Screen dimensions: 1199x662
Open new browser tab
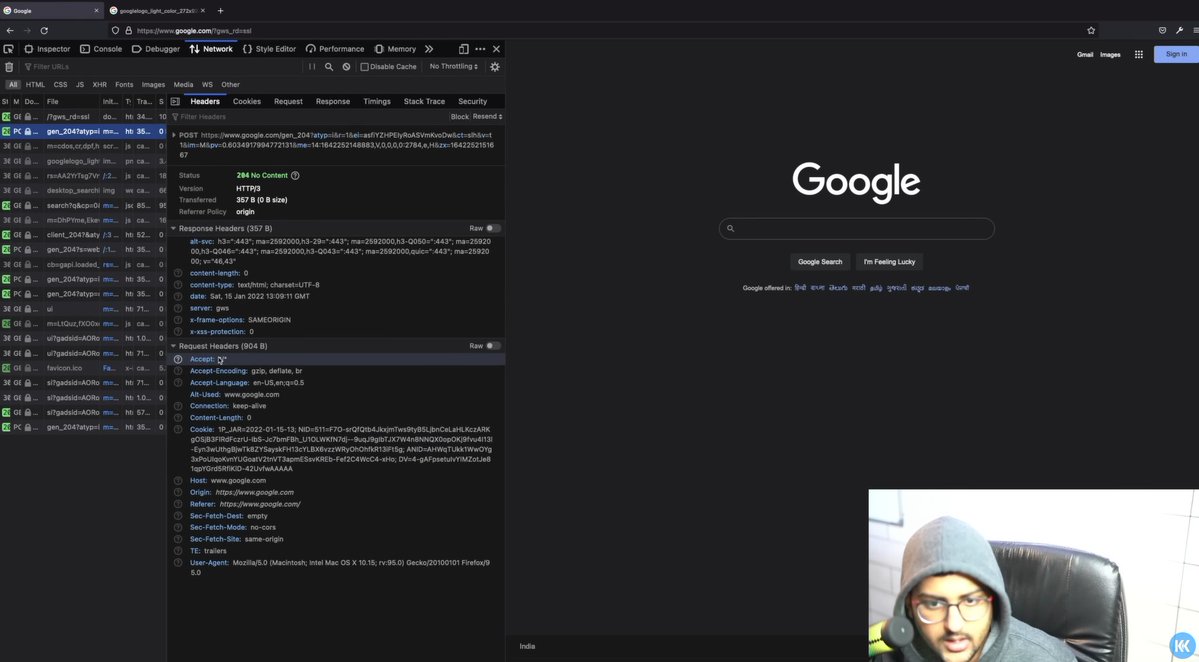coord(220,11)
